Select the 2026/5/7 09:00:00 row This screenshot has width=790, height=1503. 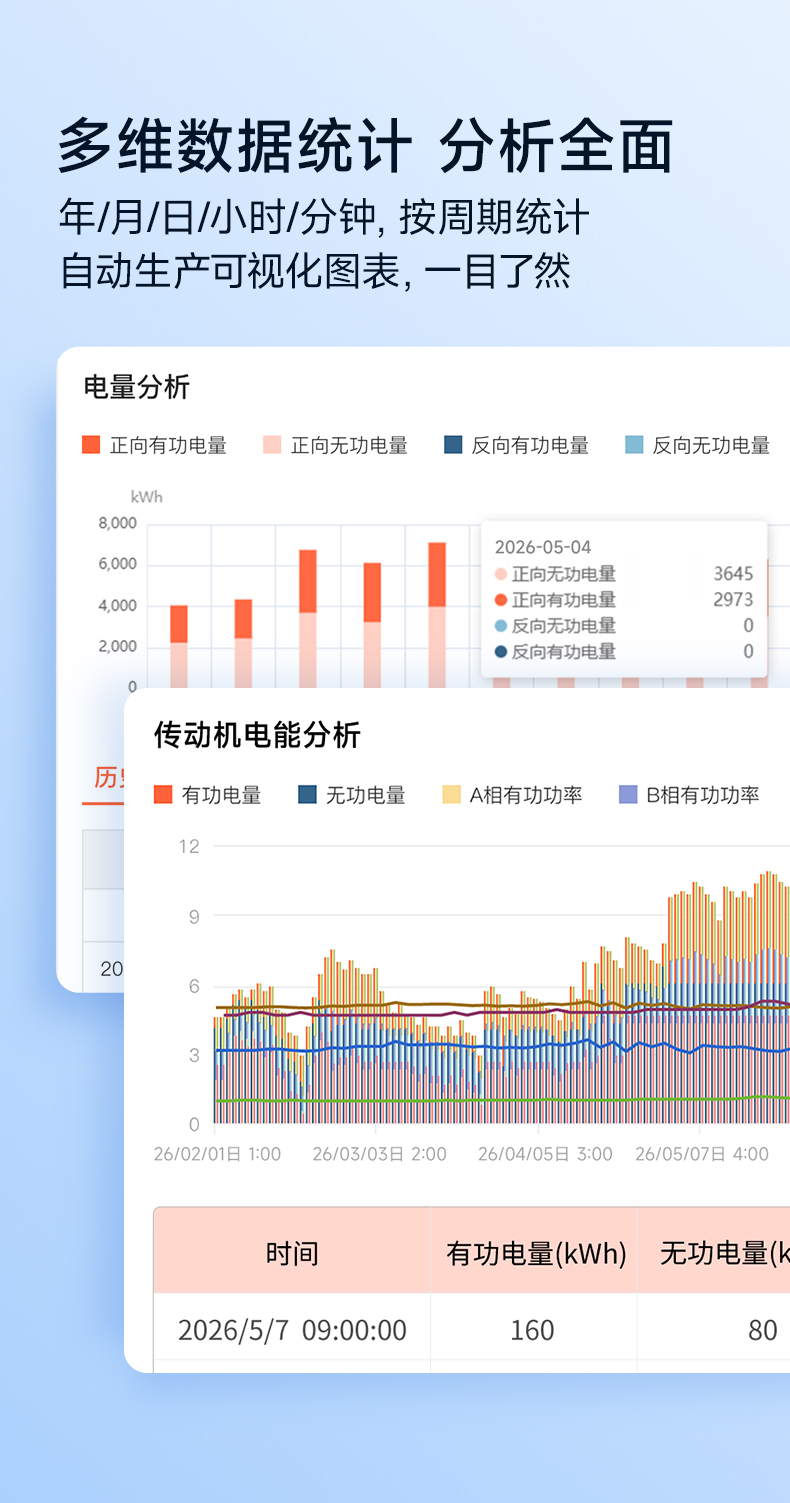pos(472,1329)
